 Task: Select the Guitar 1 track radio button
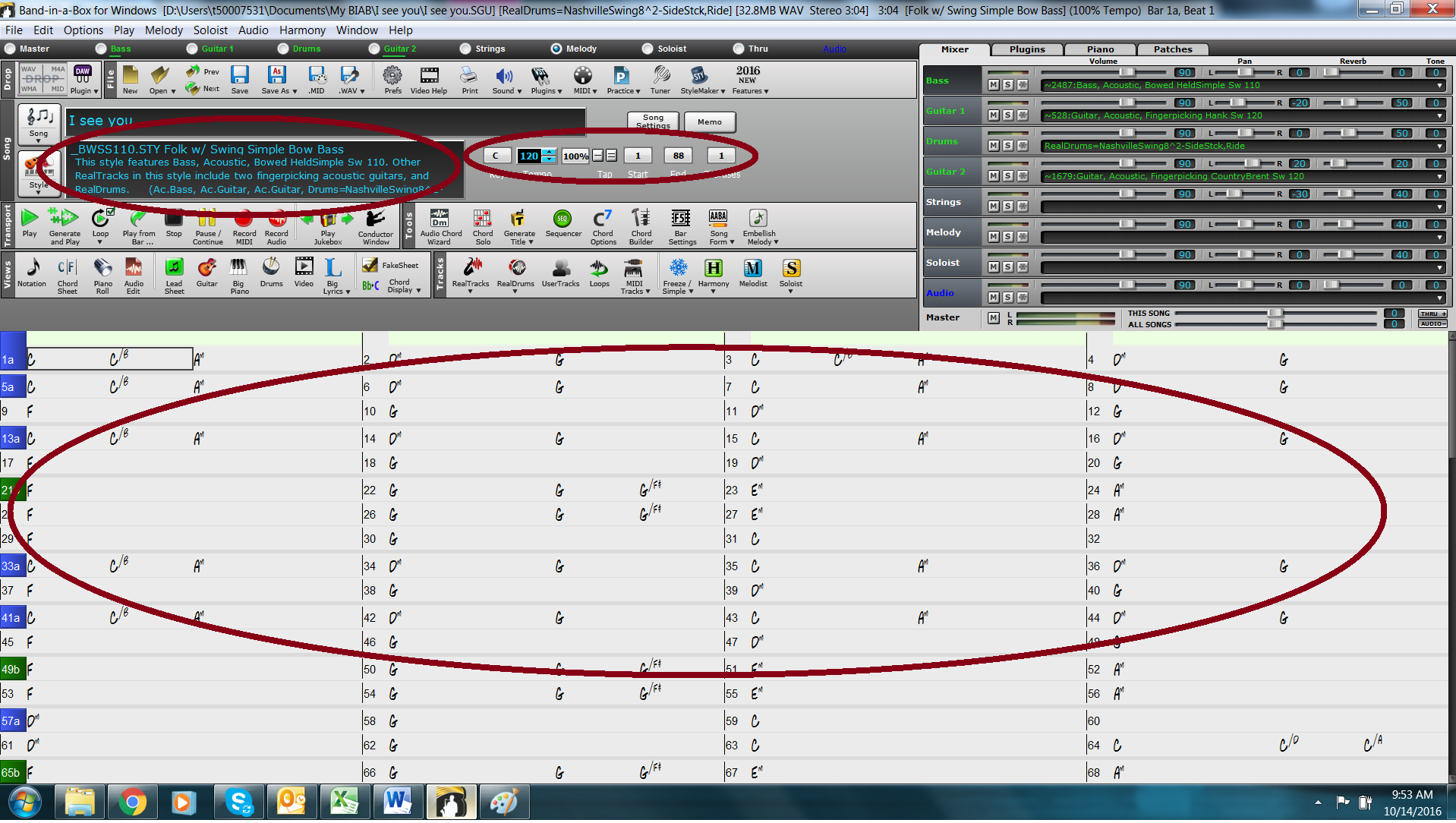pyautogui.click(x=192, y=49)
